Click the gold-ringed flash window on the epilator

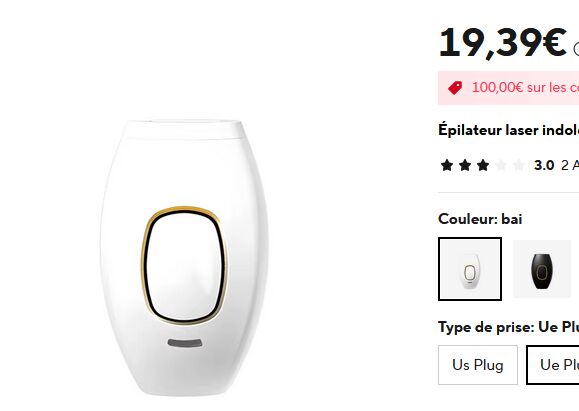click(184, 266)
